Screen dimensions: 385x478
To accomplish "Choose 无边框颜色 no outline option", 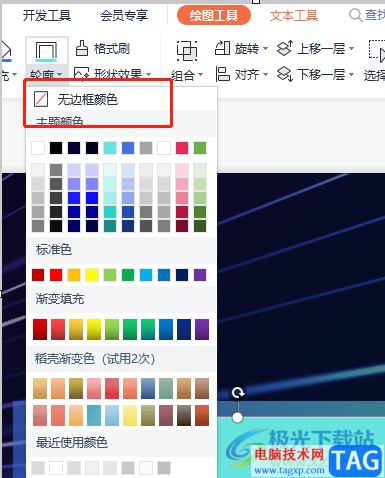I will click(122, 99).
